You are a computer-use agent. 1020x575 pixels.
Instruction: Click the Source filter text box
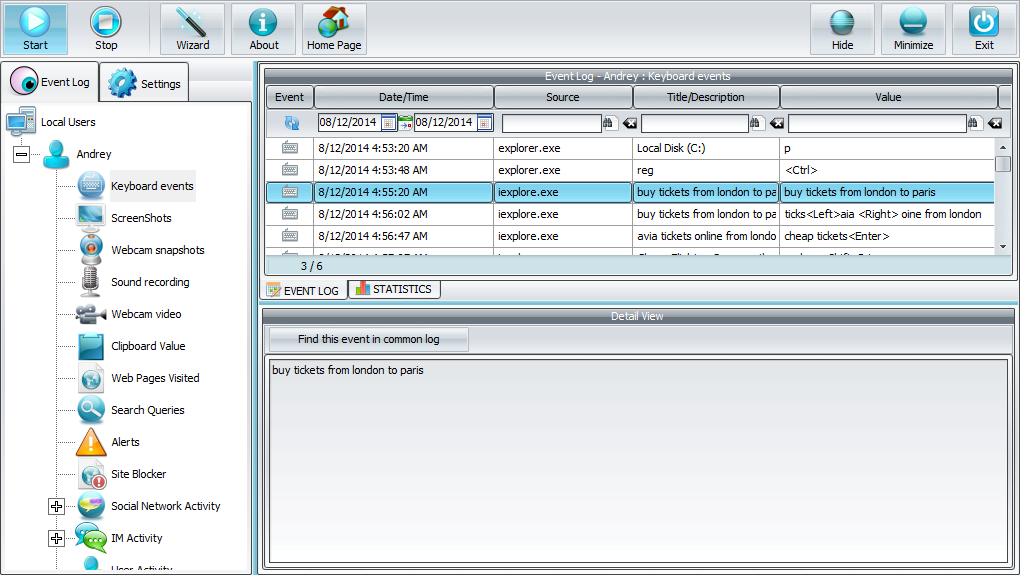[x=552, y=123]
